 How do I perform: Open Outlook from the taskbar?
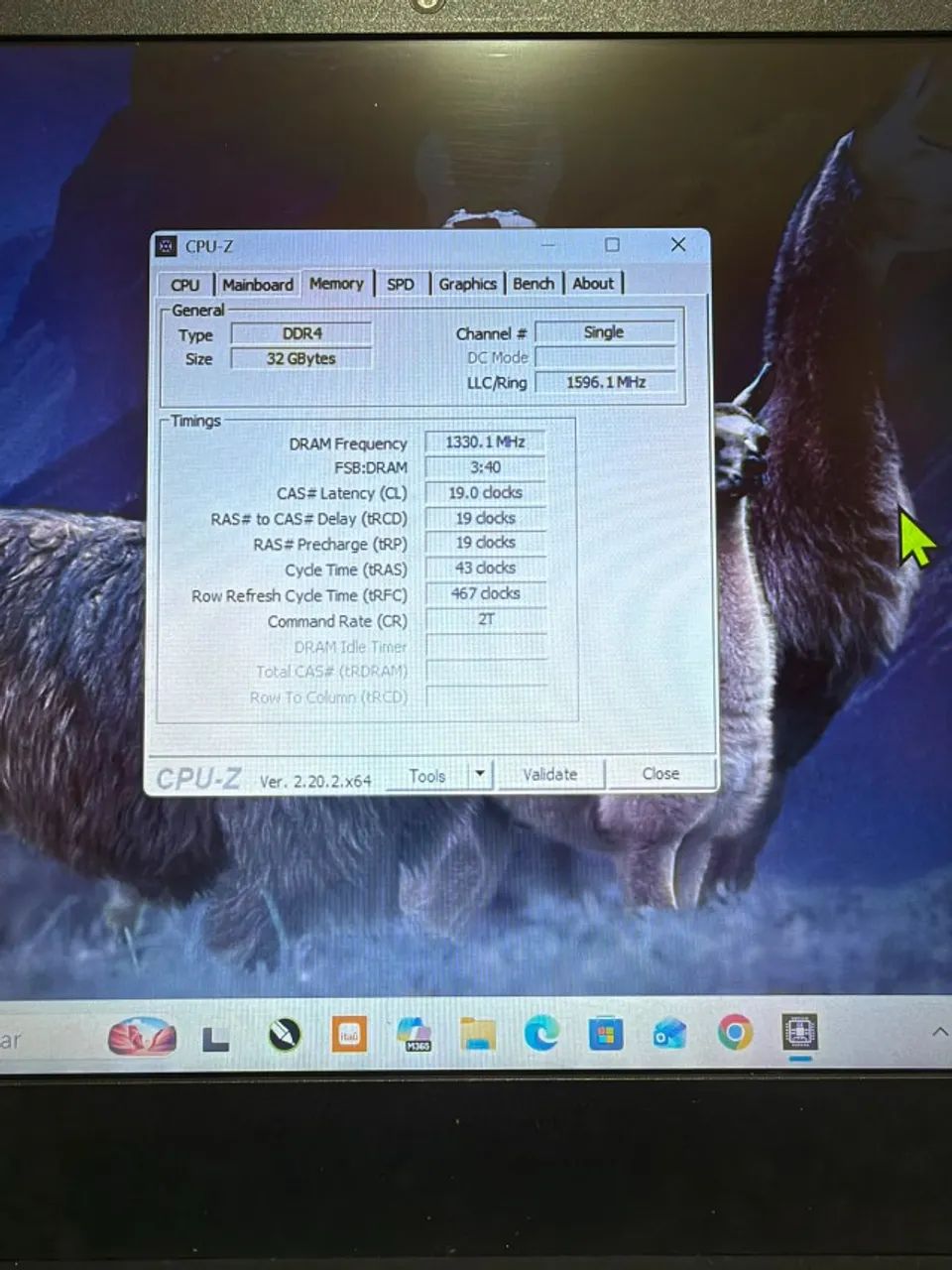pos(669,1034)
